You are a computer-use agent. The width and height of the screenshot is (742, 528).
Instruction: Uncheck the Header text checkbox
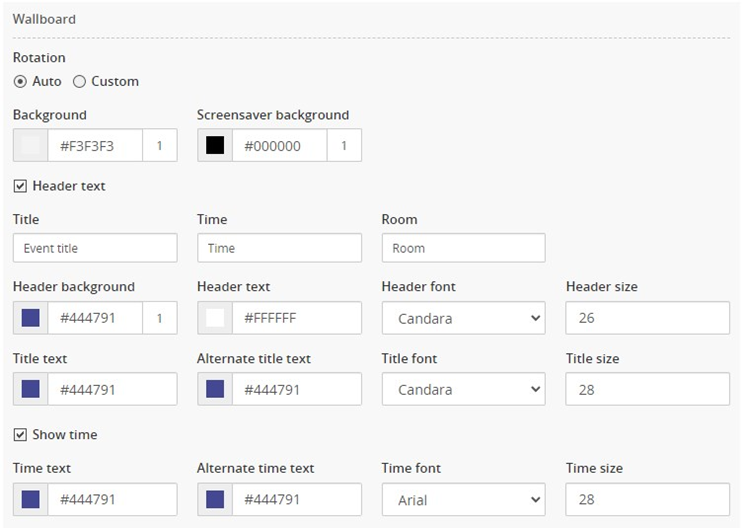pyautogui.click(x=20, y=186)
